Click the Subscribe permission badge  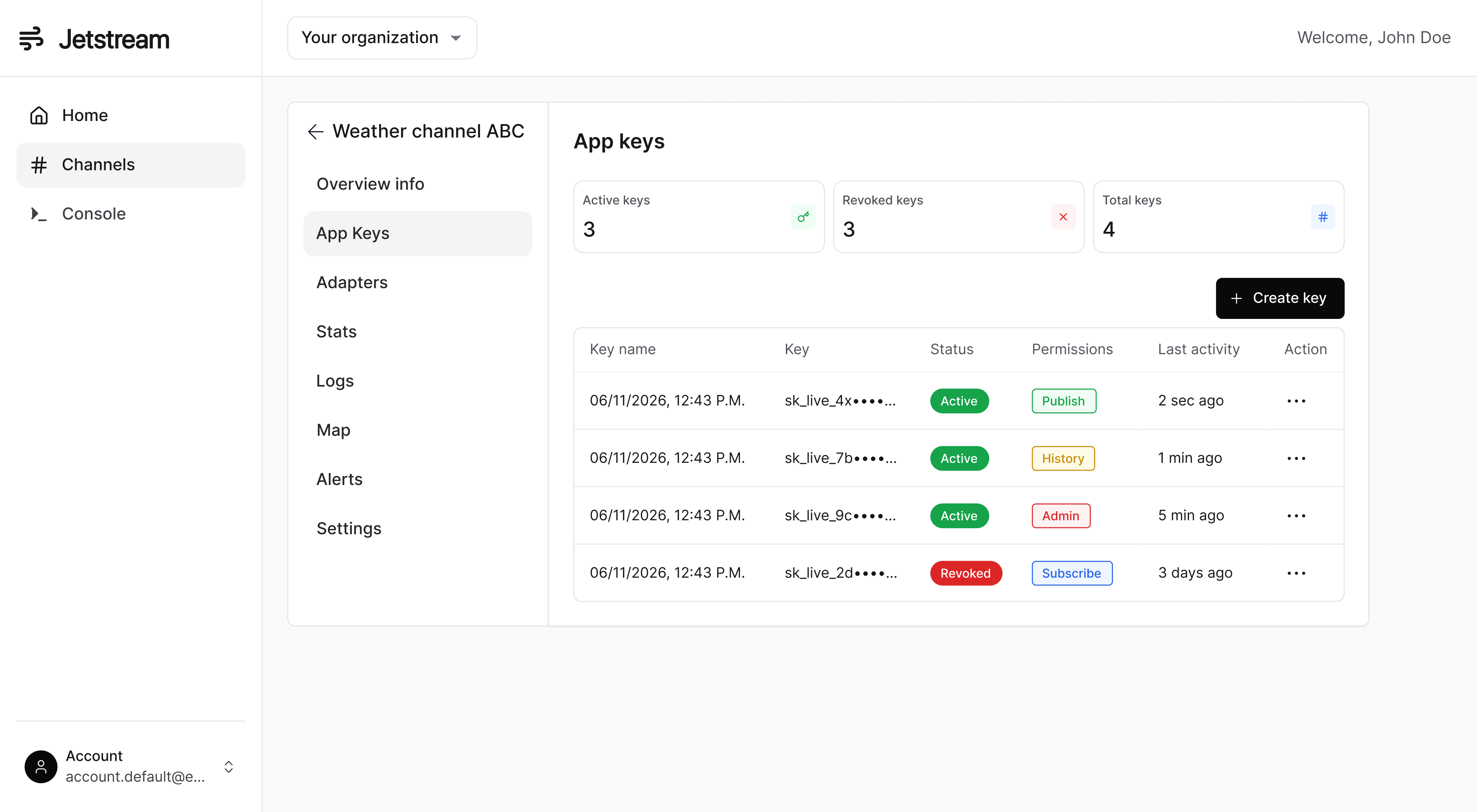click(x=1072, y=572)
